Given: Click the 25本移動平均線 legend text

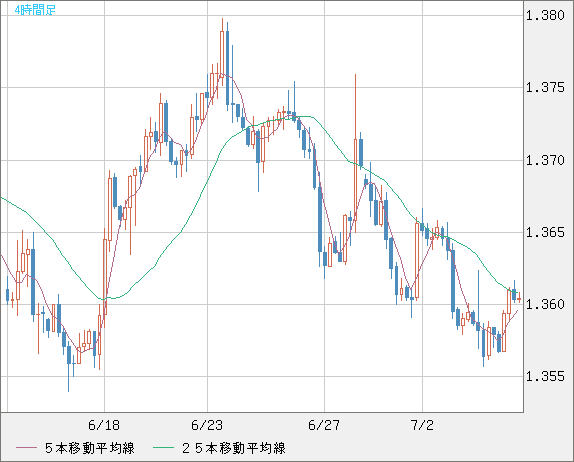Looking at the screenshot, I should 234,448.
